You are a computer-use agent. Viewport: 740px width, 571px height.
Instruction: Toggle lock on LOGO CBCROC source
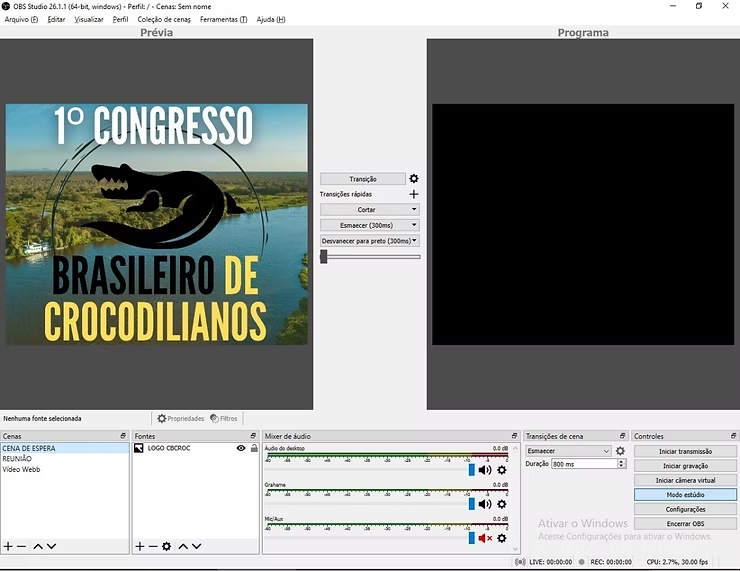(254, 448)
